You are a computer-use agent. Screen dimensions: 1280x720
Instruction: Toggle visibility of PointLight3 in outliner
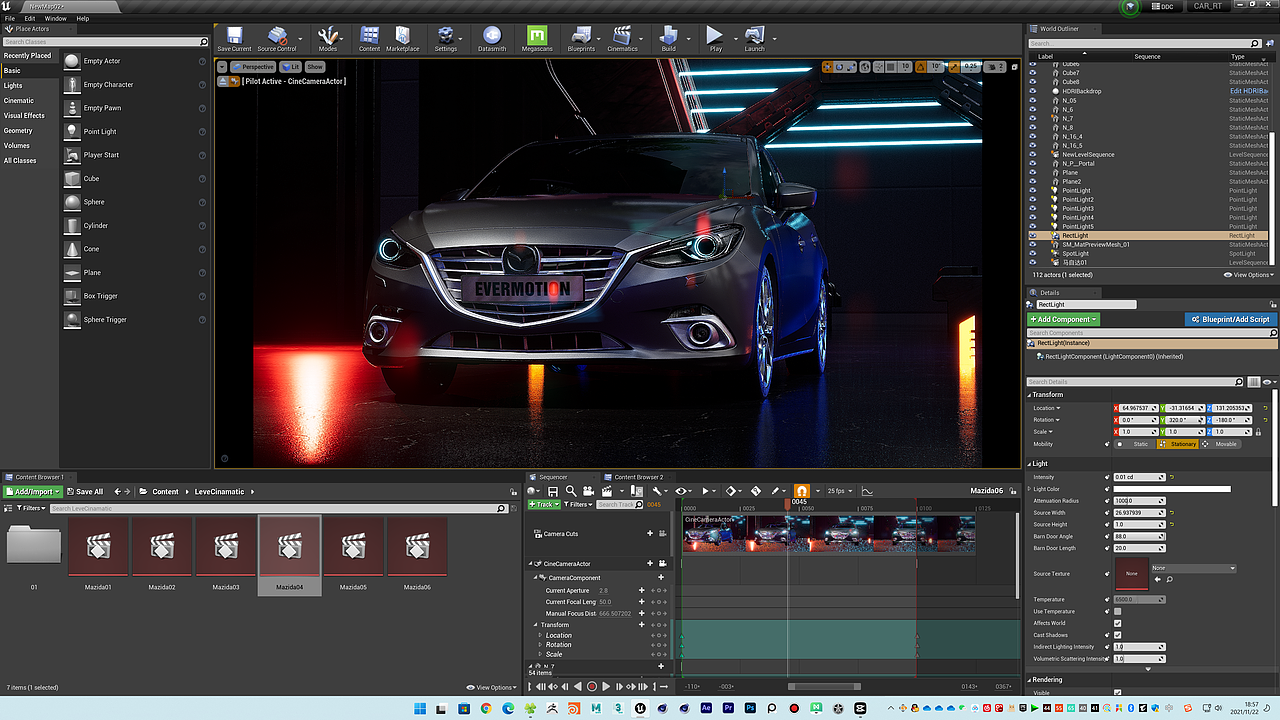pos(1033,209)
